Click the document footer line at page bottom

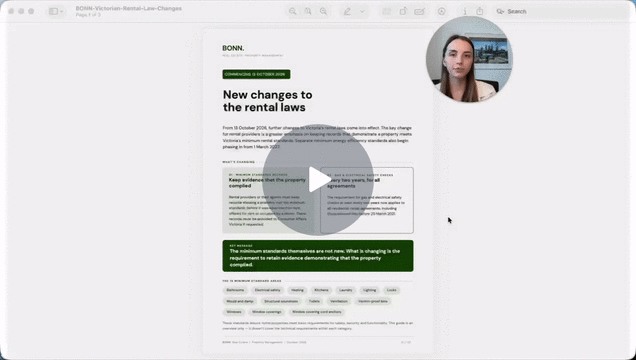tap(317, 342)
